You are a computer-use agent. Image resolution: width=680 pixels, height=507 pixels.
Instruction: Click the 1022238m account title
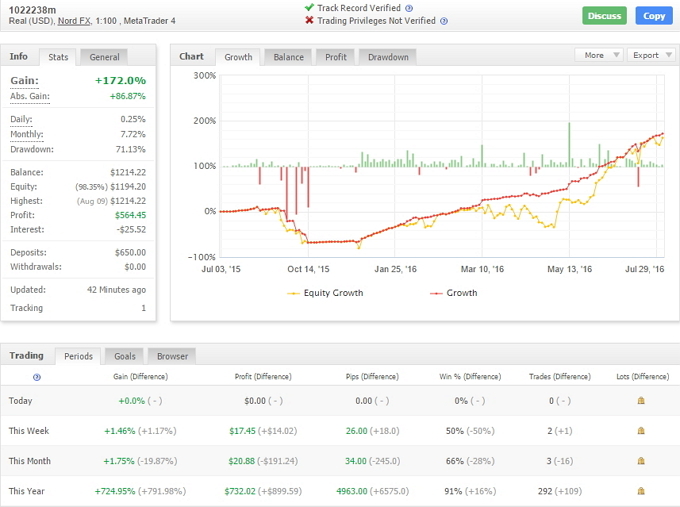tap(32, 10)
